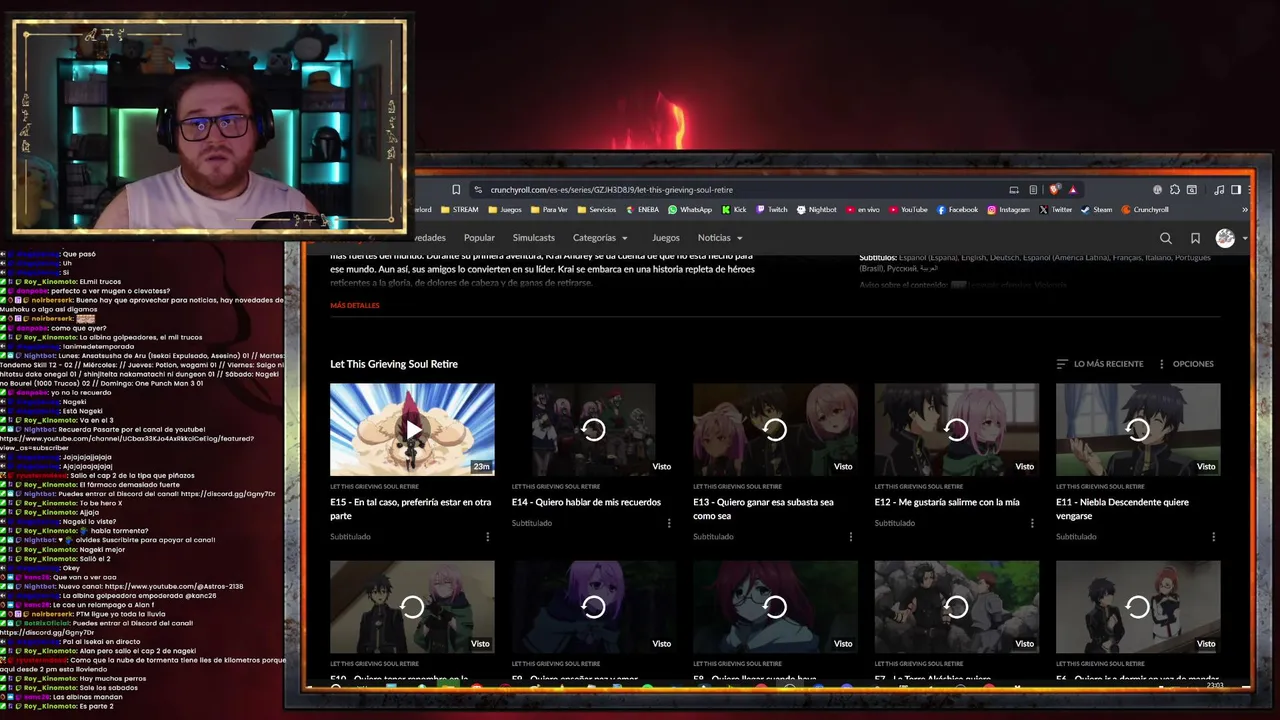Screen dimensions: 1280x720
Task: Open the Crunchyroll watchlist bookmark icon
Action: [x=1195, y=238]
